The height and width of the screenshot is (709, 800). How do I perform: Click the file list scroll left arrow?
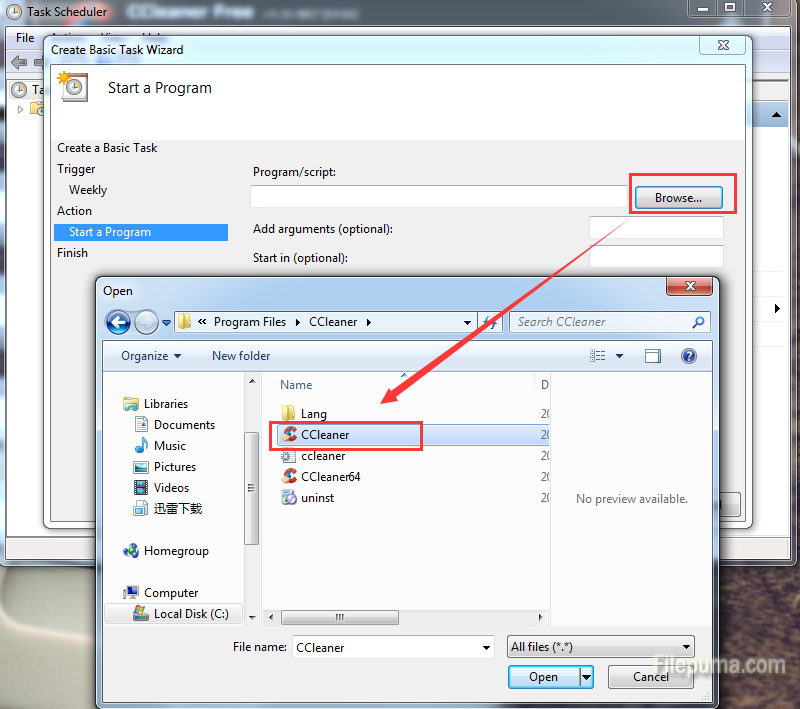[271, 617]
